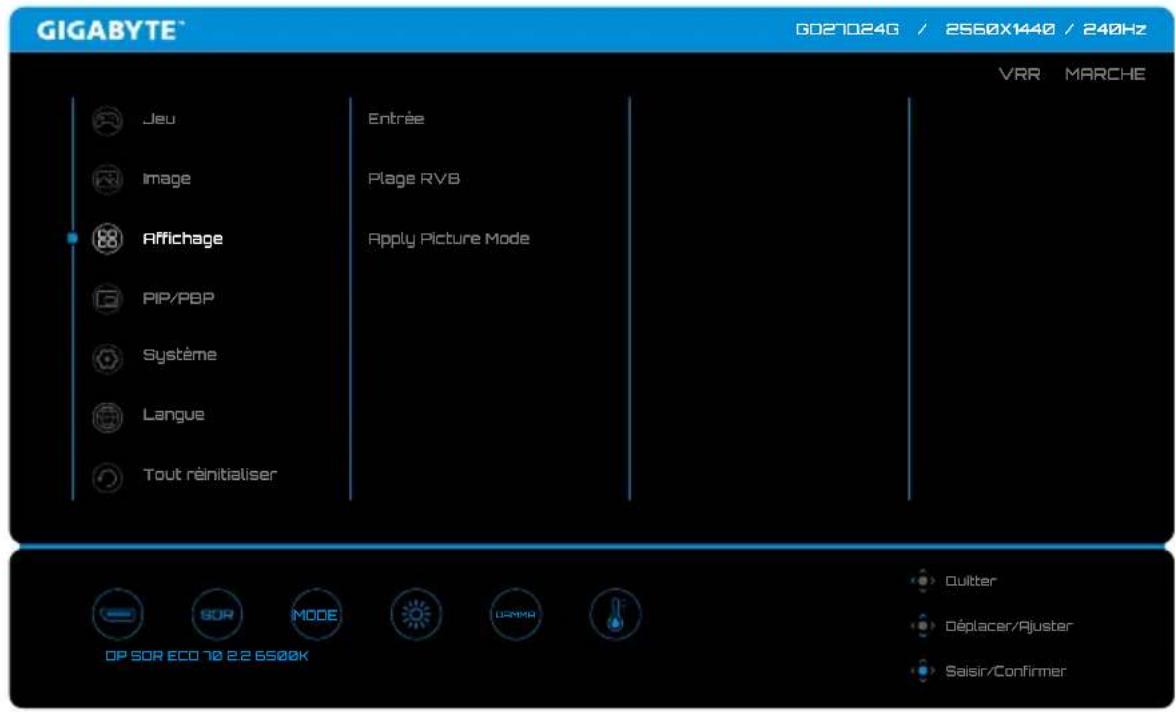Click the color temperature thermometer icon
Image resolution: width=1176 pixels, height=712 pixels.
pos(615,614)
